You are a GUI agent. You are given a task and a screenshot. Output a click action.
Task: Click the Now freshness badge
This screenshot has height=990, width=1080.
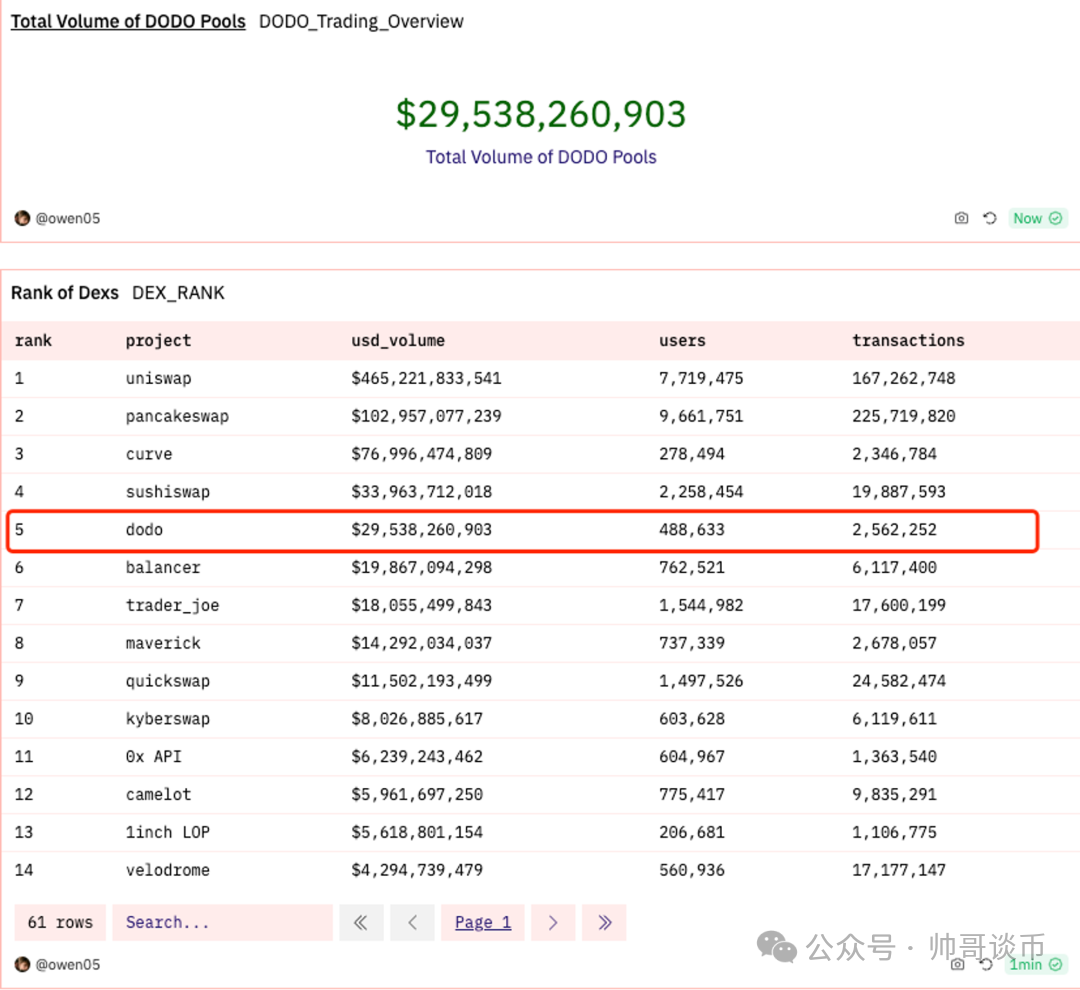pyautogui.click(x=1037, y=218)
